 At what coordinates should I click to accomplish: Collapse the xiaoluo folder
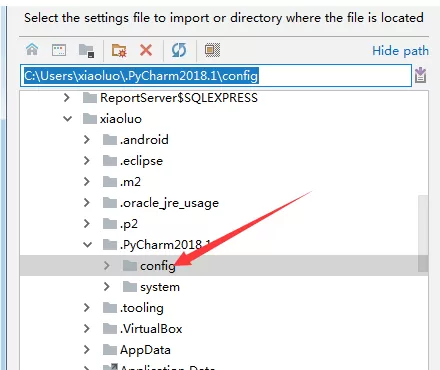coord(67,119)
